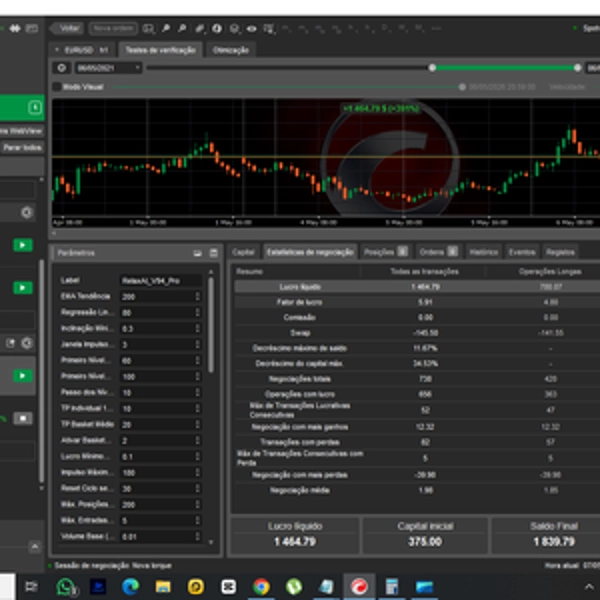Switch to the Testes de verificação tab
The image size is (600, 600).
[161, 50]
